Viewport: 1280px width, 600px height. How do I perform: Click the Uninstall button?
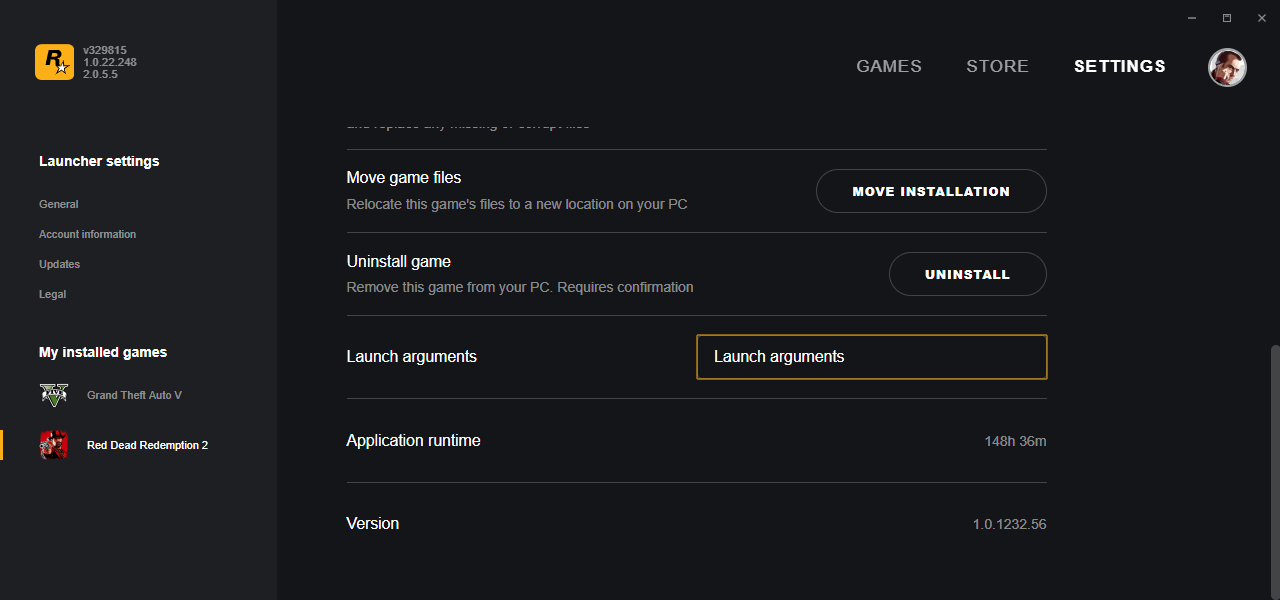[967, 274]
